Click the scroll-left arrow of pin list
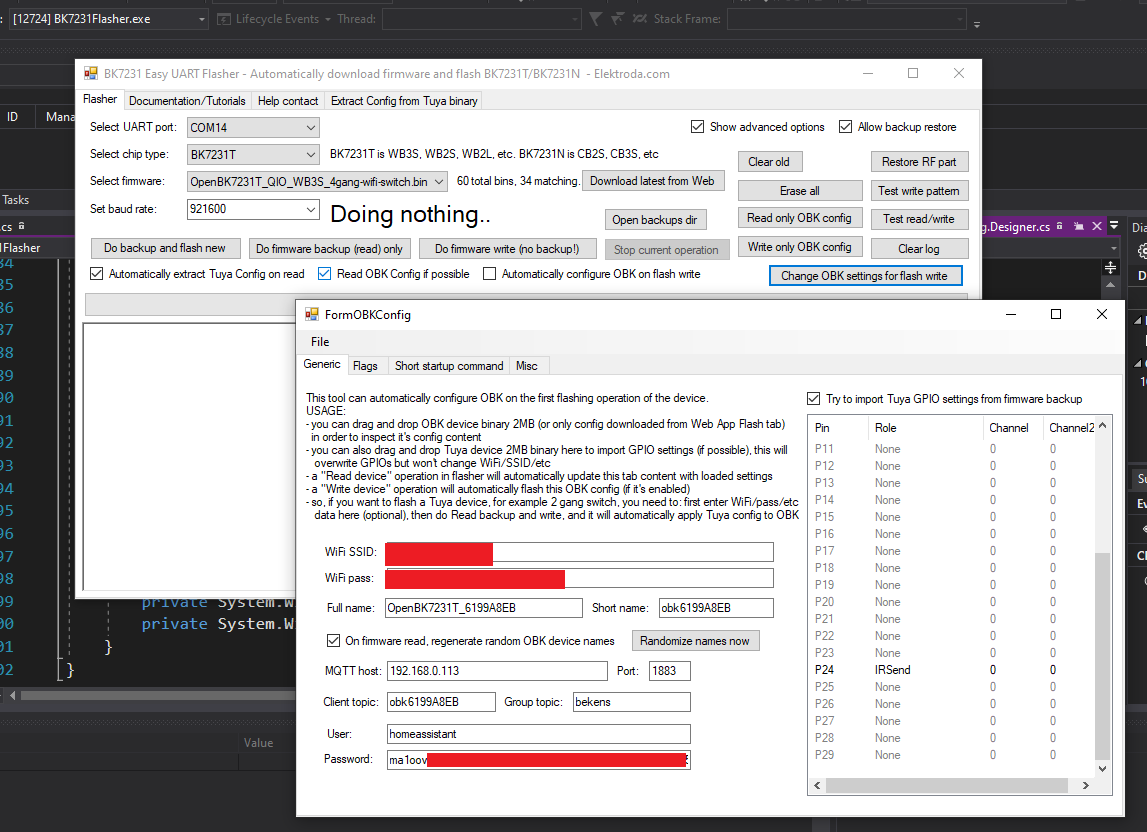1147x832 pixels. [818, 785]
